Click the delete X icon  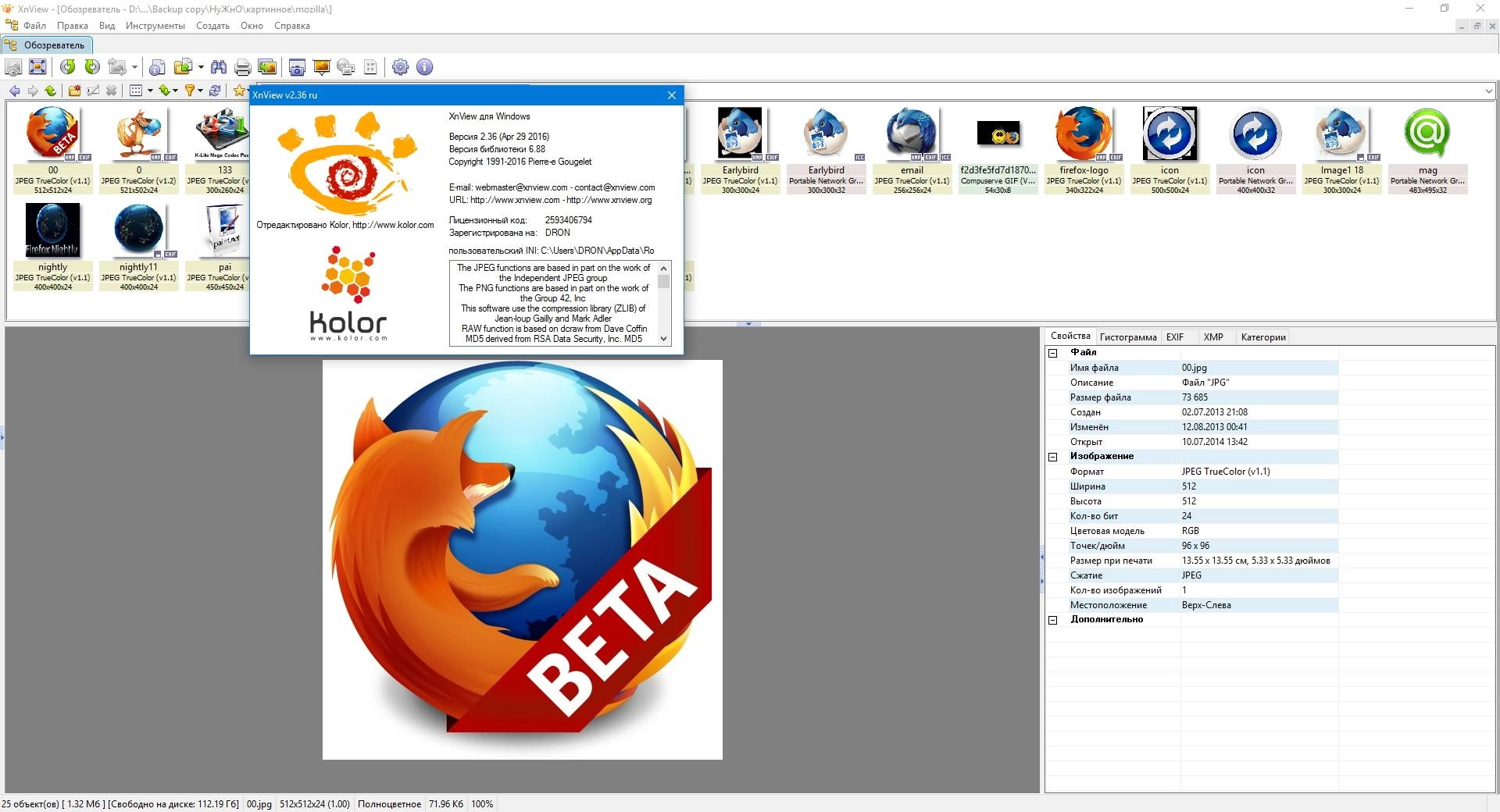(x=111, y=91)
